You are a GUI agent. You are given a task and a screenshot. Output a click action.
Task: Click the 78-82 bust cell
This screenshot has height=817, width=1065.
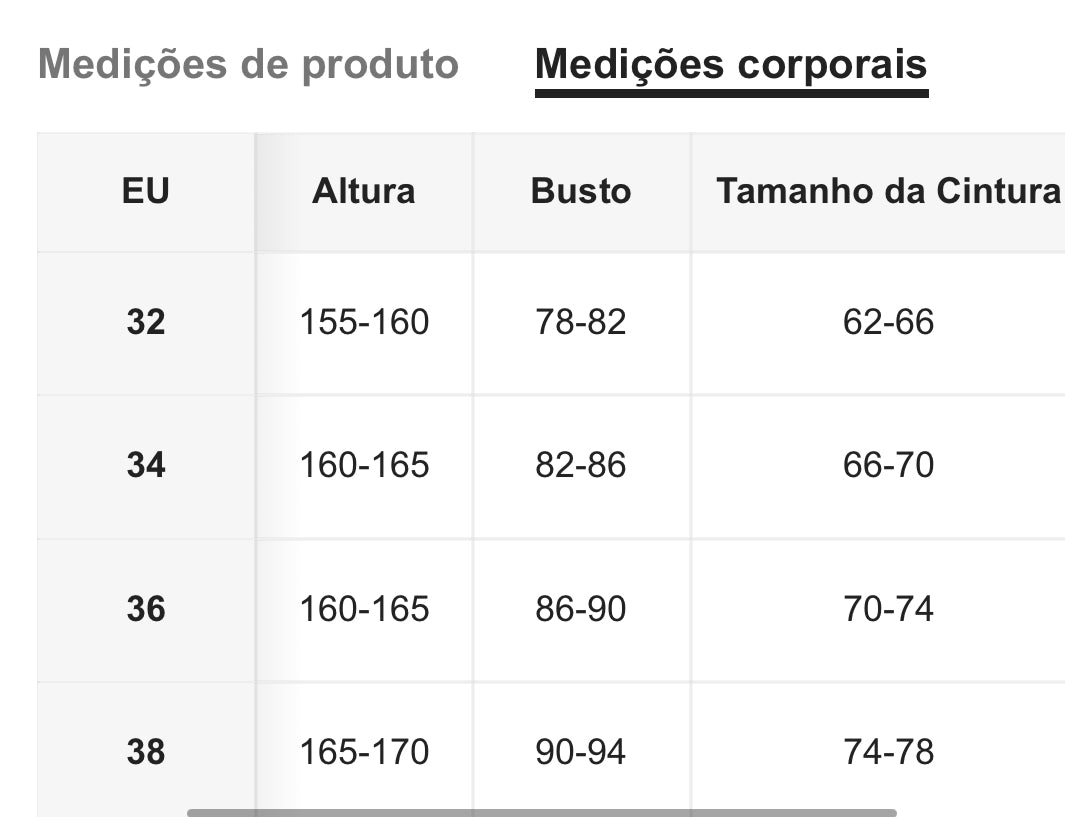[581, 322]
